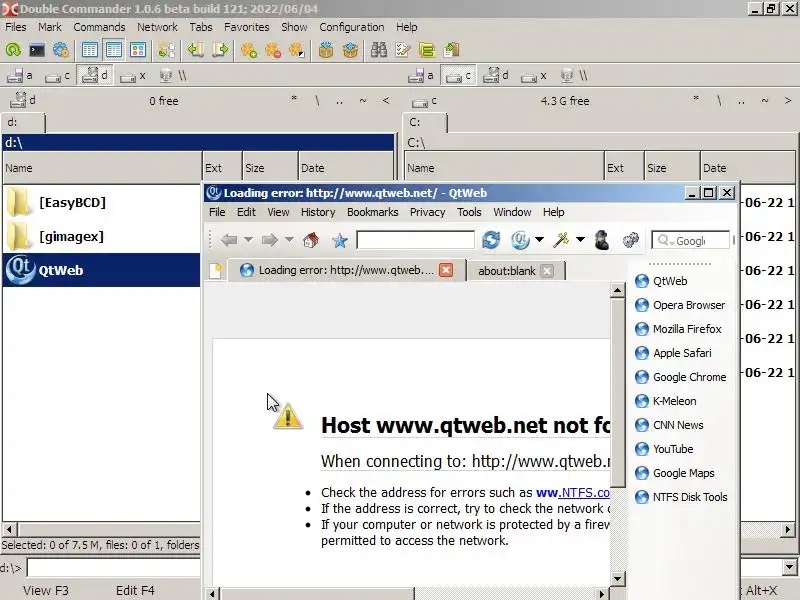The image size is (800, 600).
Task: Close the about:blank tab
Action: pyautogui.click(x=547, y=271)
